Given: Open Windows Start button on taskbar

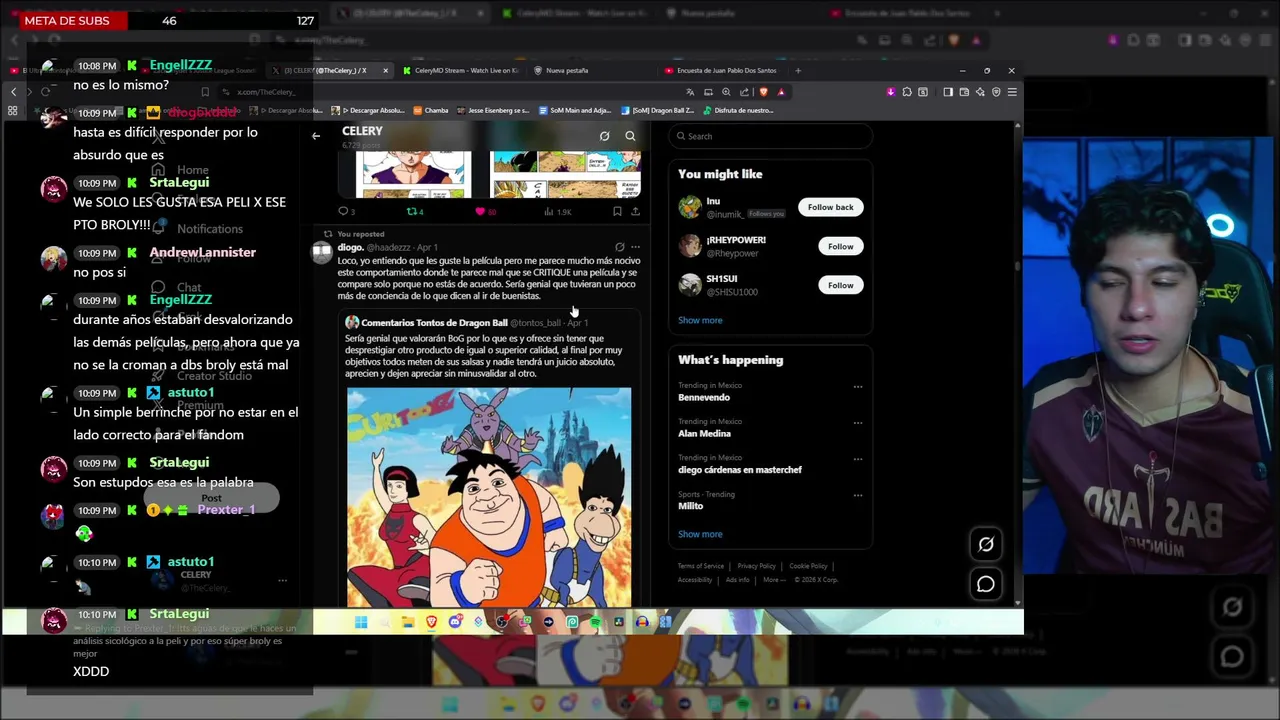Looking at the screenshot, I should pyautogui.click(x=361, y=622).
